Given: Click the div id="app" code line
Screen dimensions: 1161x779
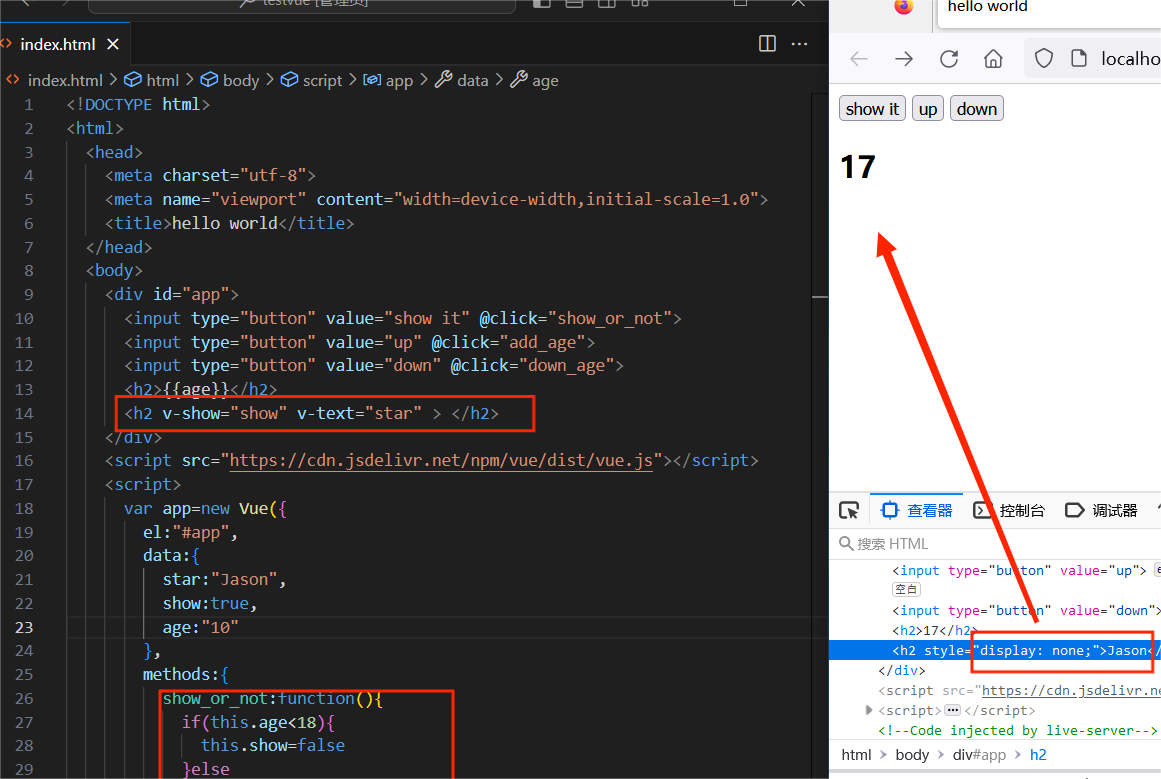Looking at the screenshot, I should click(172, 294).
